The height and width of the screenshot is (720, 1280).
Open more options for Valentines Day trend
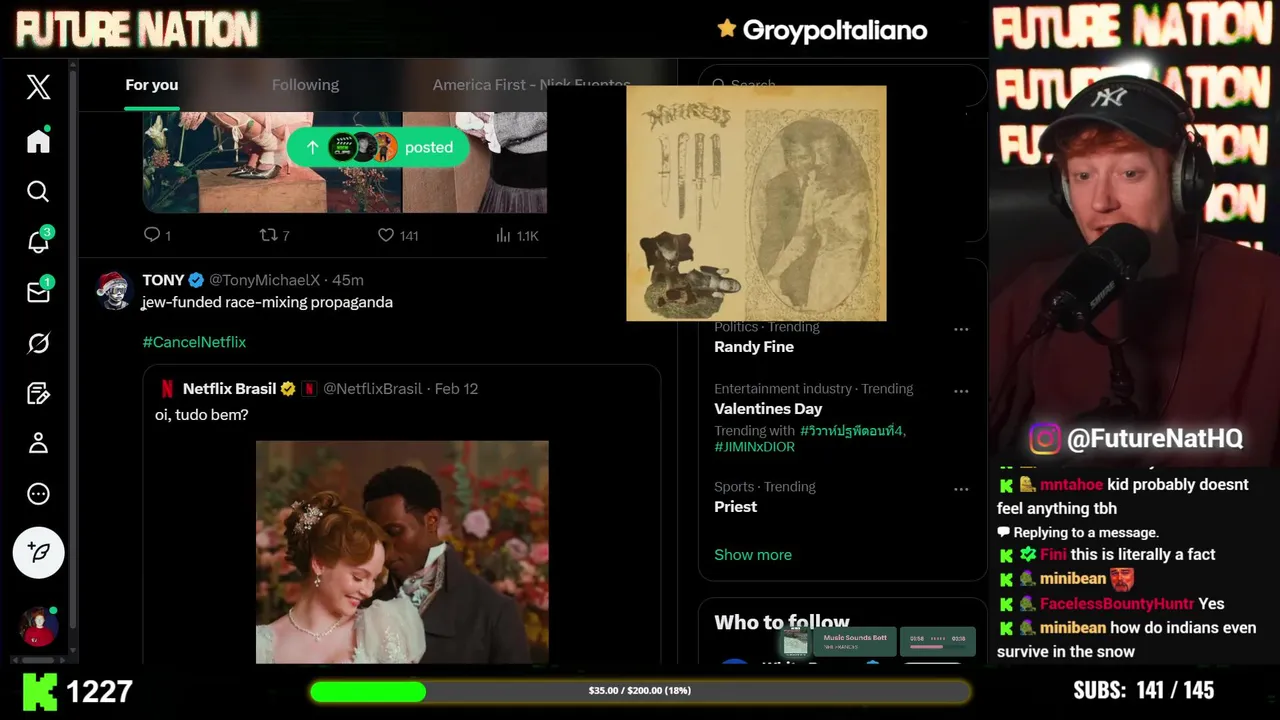click(x=961, y=391)
